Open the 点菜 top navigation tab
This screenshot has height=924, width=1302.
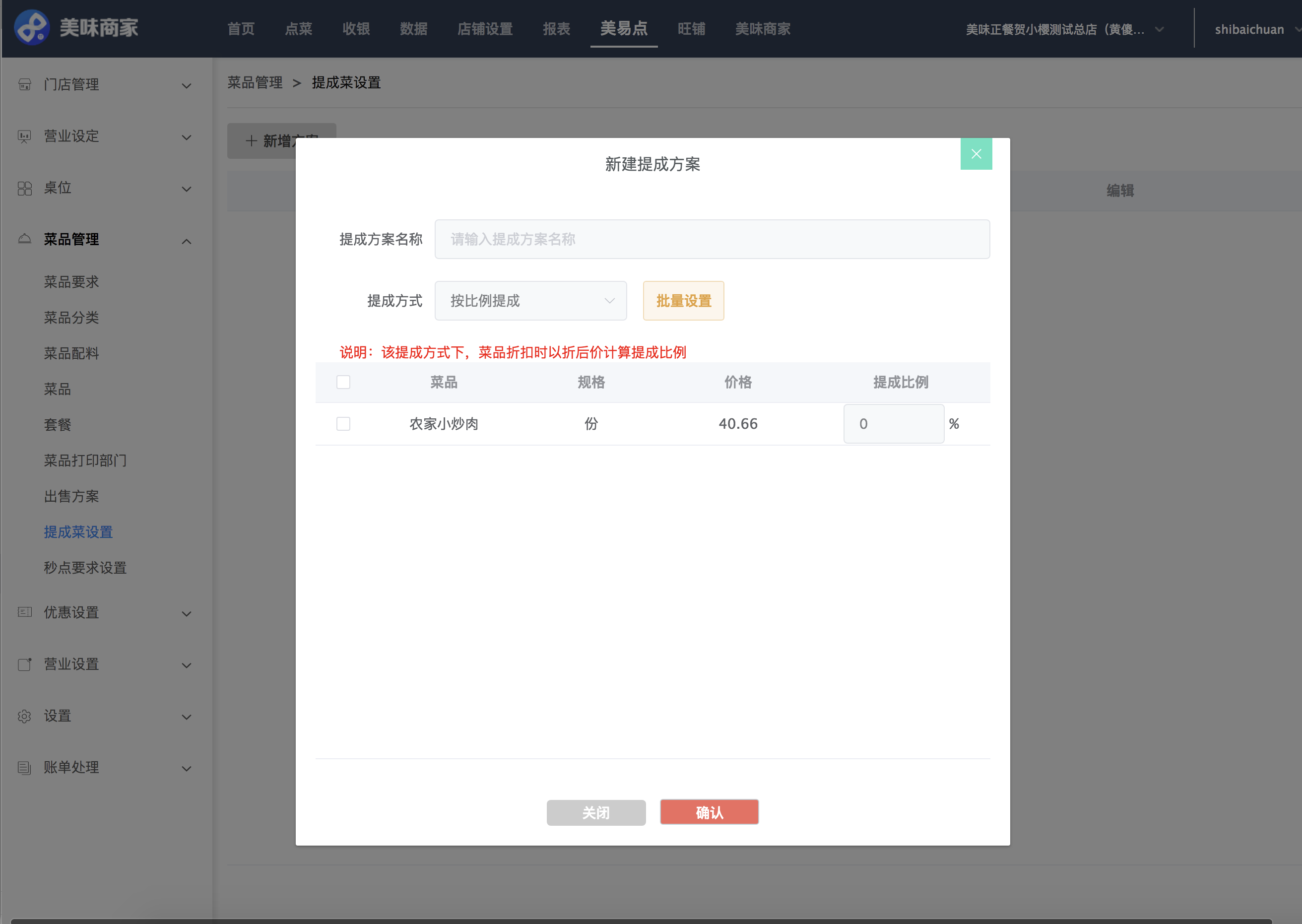click(x=298, y=29)
